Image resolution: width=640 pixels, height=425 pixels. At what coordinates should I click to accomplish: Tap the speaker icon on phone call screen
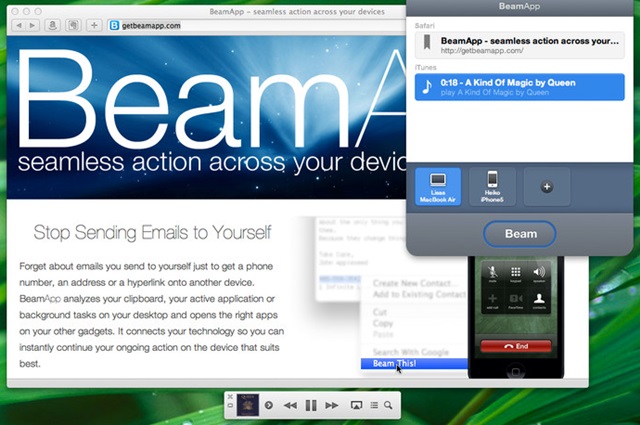coord(539,274)
